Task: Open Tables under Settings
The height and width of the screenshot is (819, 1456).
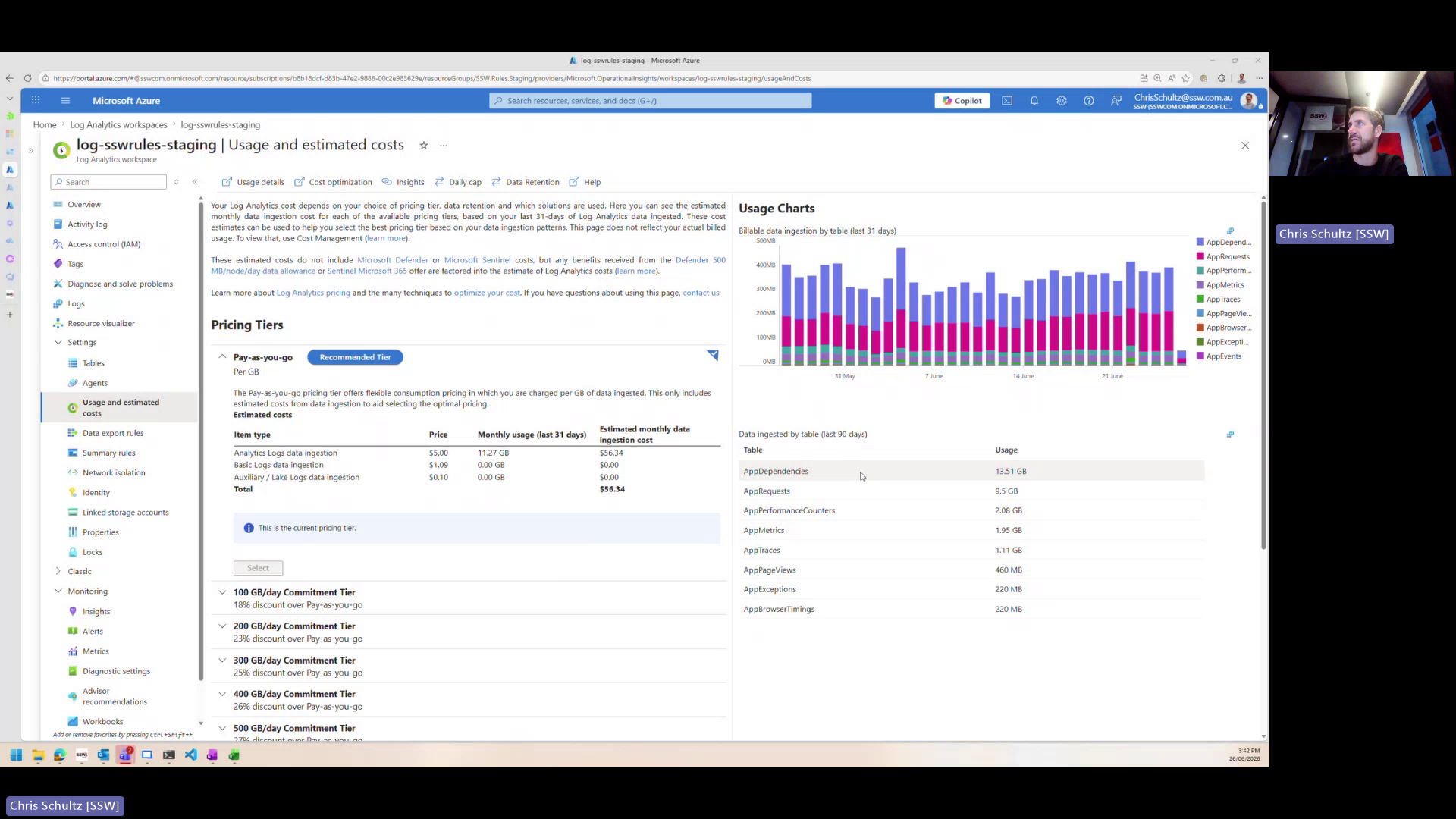Action: pyautogui.click(x=93, y=363)
